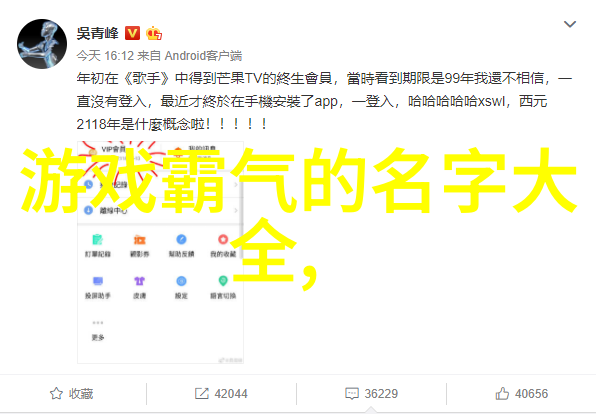Select the 投屏助手 screen icon

[98, 281]
